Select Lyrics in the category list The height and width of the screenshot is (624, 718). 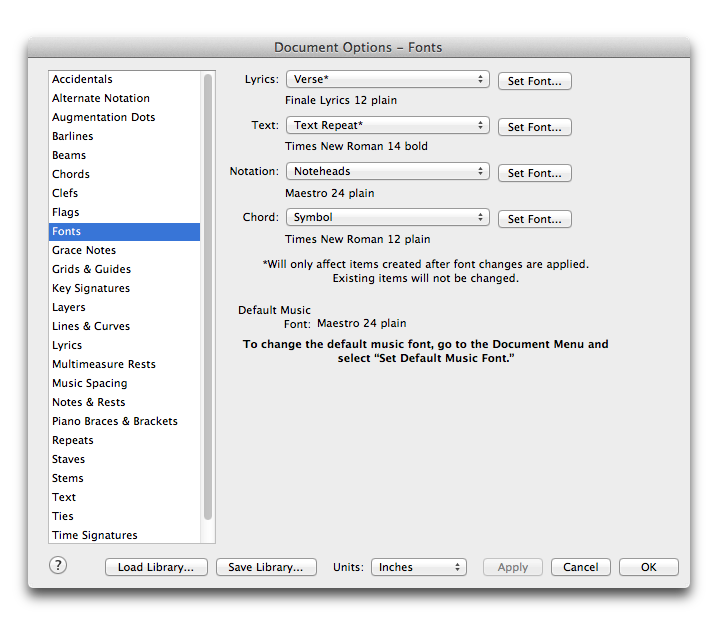(x=124, y=345)
